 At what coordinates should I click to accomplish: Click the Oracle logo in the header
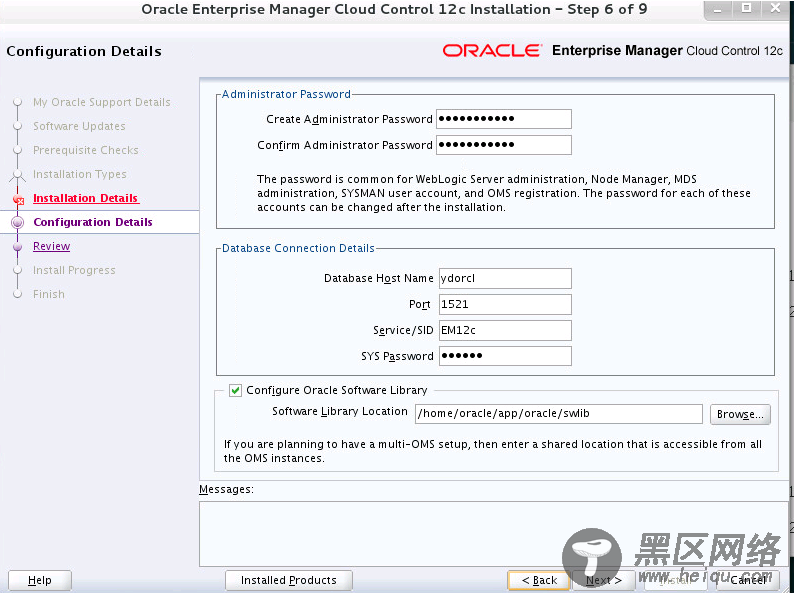click(492, 51)
